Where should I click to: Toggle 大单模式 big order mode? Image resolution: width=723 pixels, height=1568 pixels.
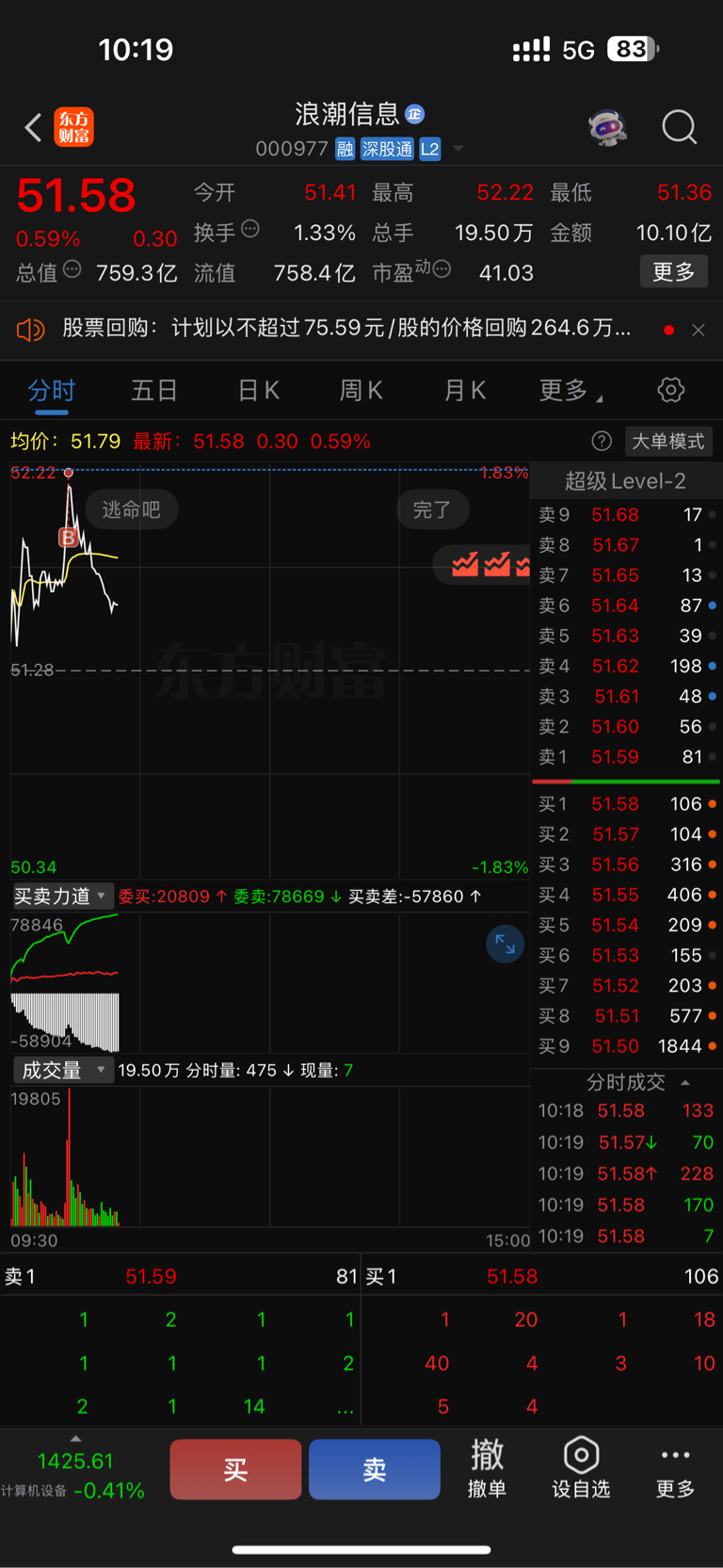pyautogui.click(x=667, y=441)
